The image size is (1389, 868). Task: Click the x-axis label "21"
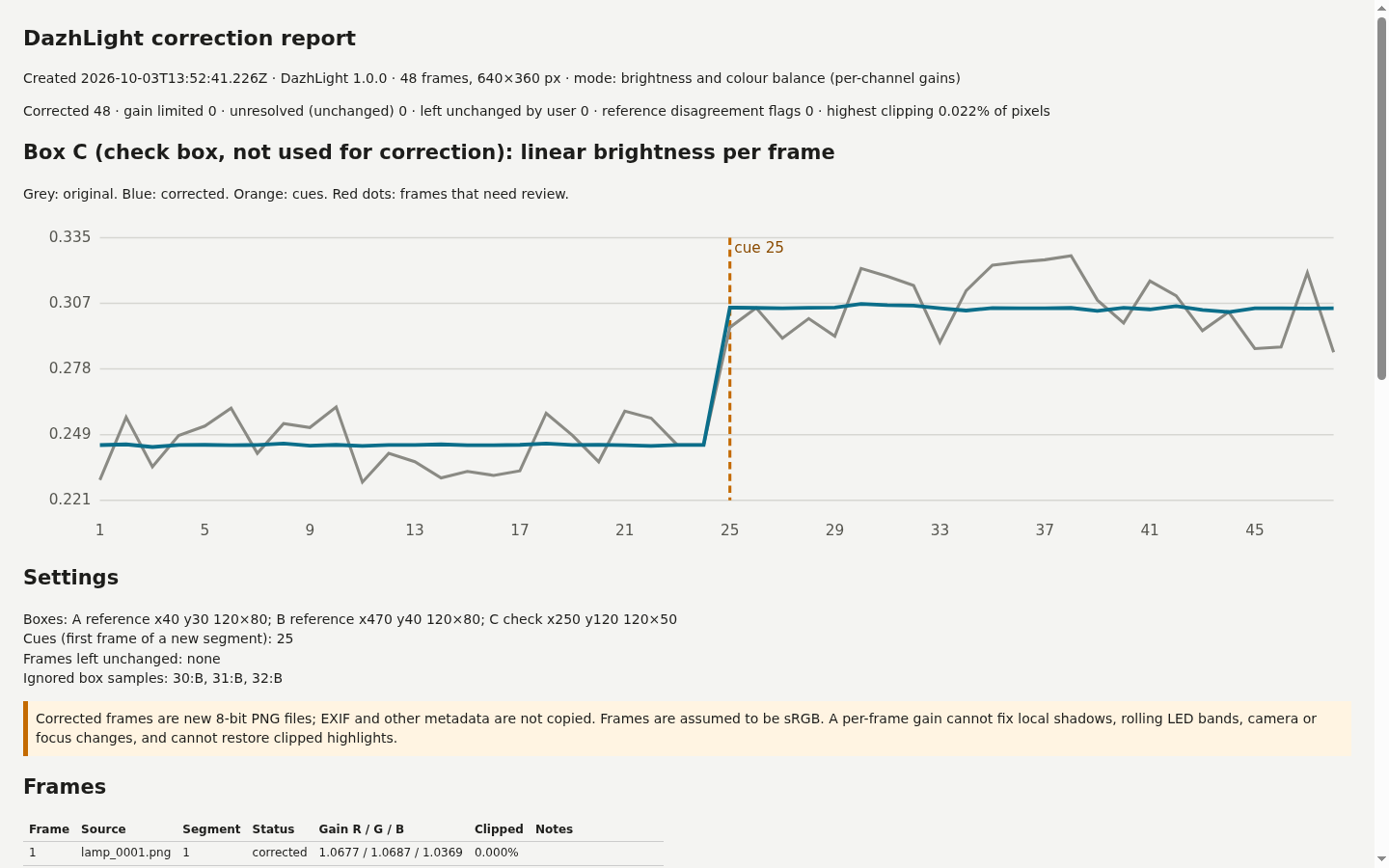tap(625, 530)
